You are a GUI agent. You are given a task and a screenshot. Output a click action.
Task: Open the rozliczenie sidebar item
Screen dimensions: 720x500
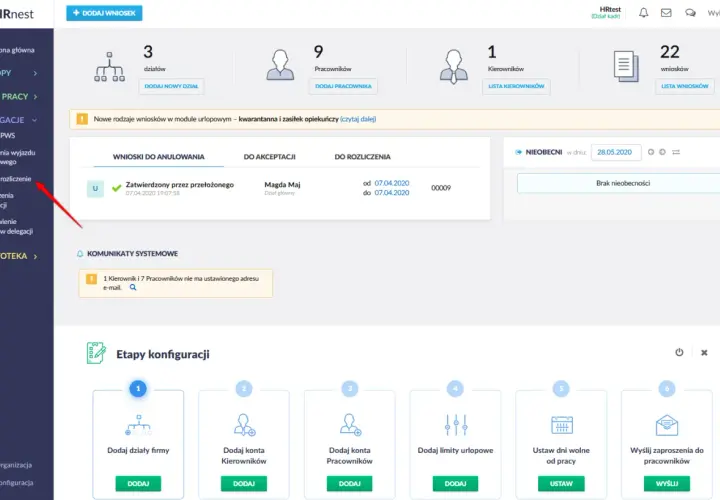(x=16, y=179)
